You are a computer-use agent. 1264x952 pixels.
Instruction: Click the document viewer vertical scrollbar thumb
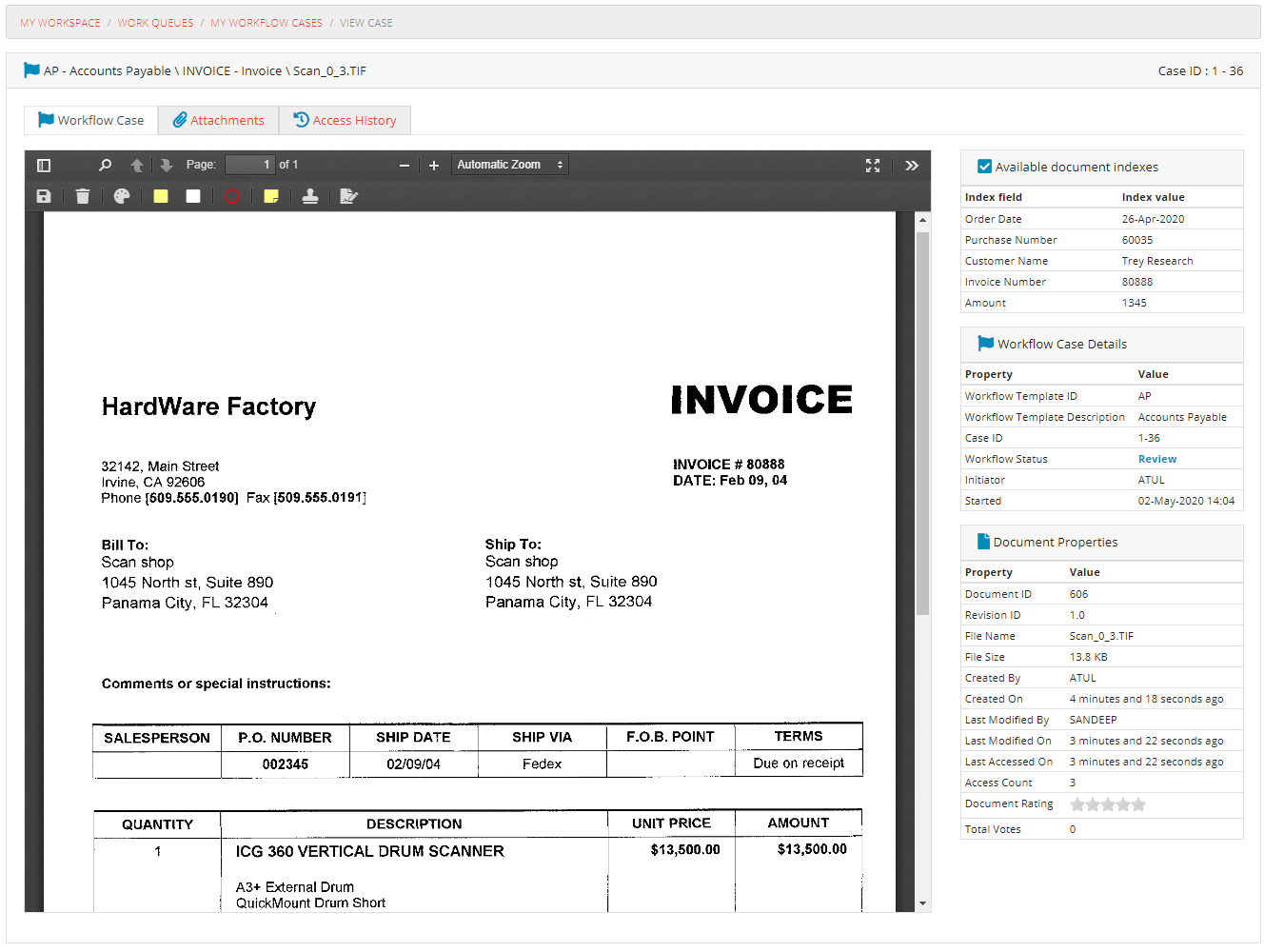(922, 423)
